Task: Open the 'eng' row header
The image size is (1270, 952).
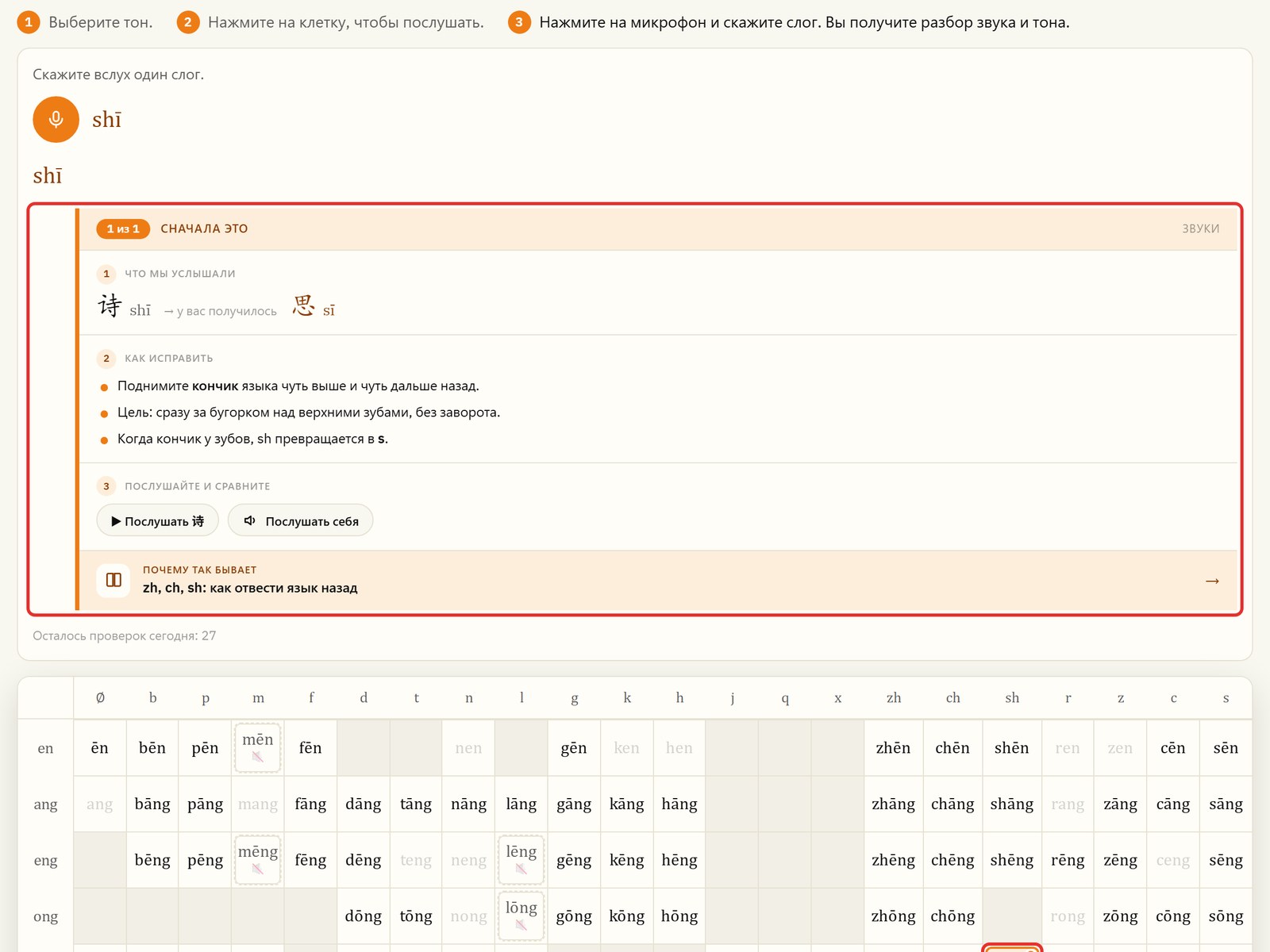Action: (x=45, y=860)
